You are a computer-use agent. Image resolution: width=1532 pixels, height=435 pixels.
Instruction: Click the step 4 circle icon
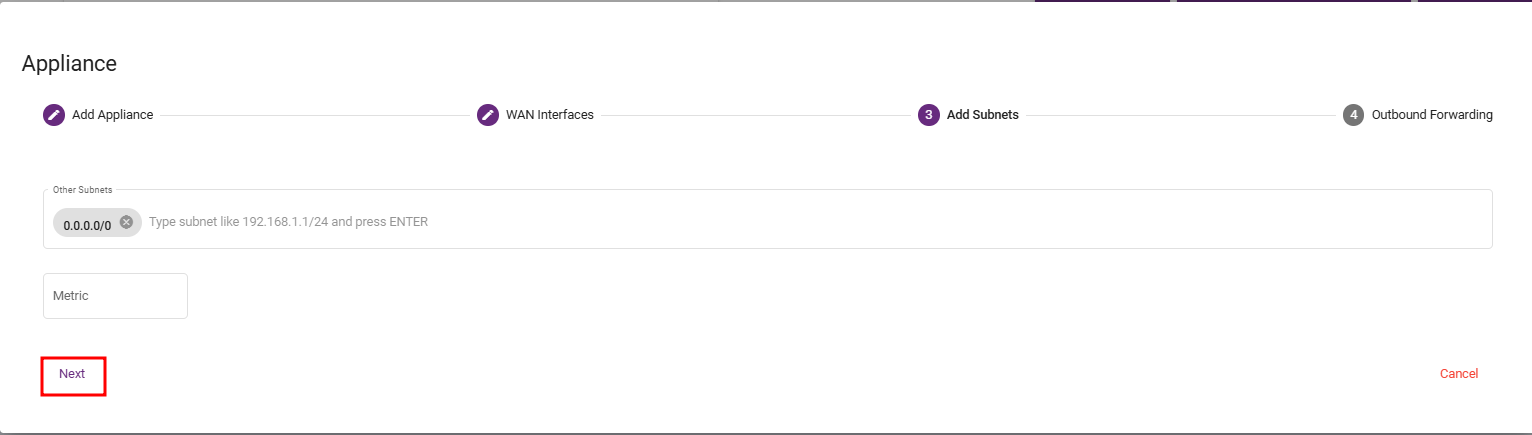1354,115
